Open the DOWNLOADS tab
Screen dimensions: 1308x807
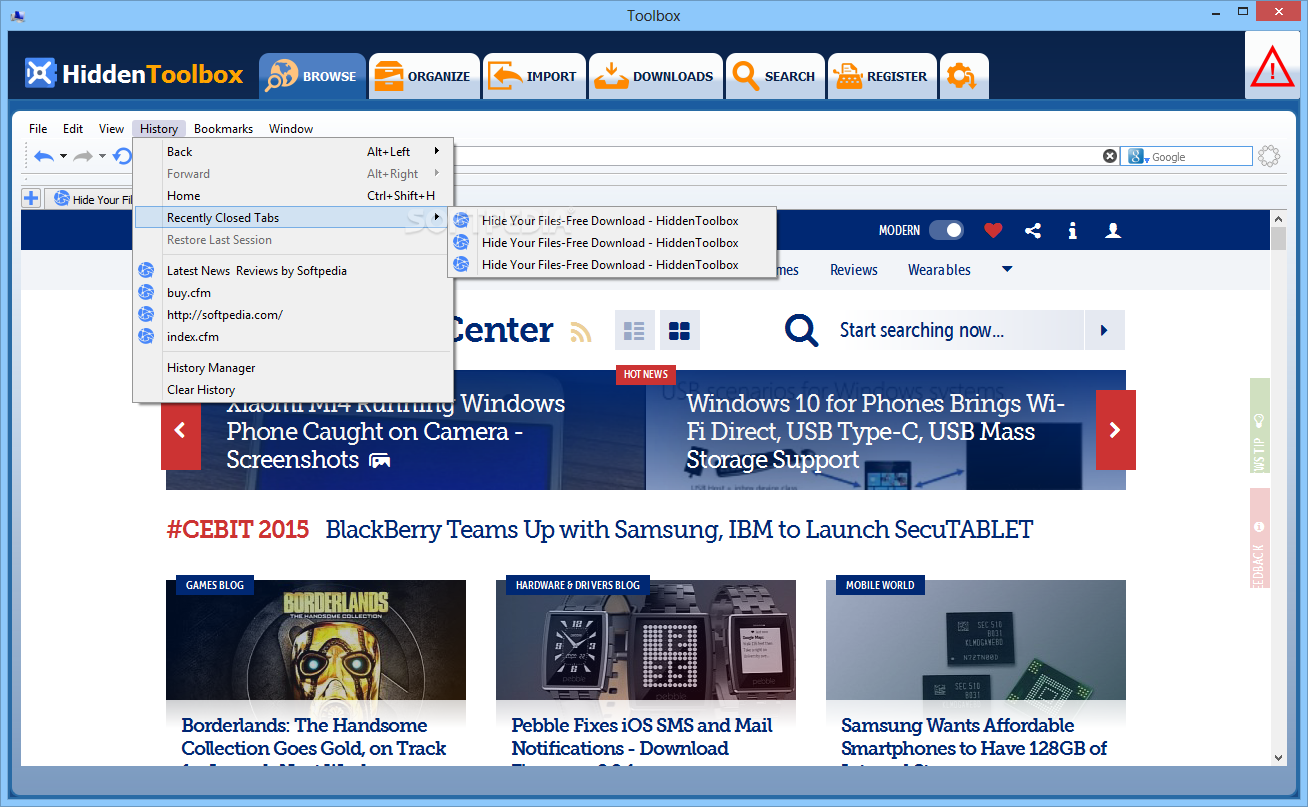(x=655, y=76)
